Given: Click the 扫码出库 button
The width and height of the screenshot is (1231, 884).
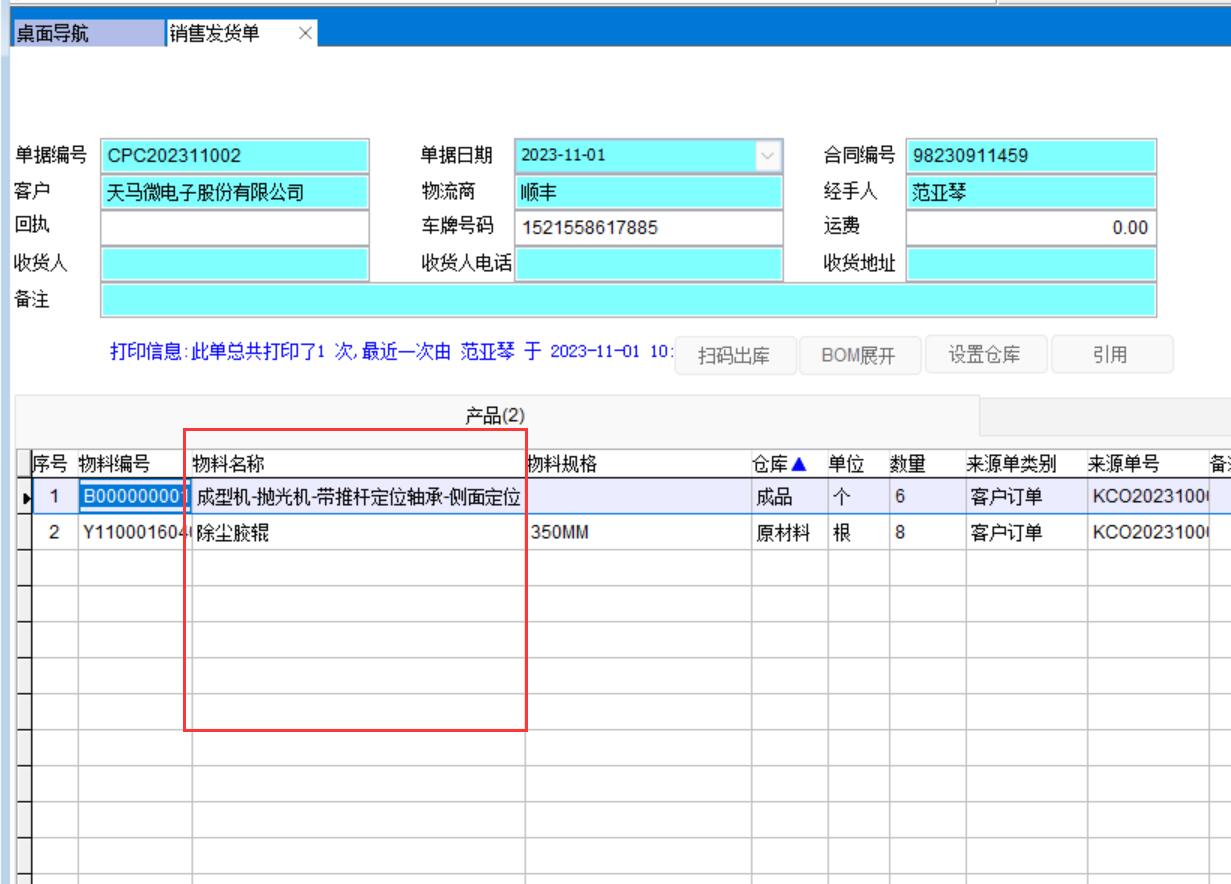Looking at the screenshot, I should (735, 356).
